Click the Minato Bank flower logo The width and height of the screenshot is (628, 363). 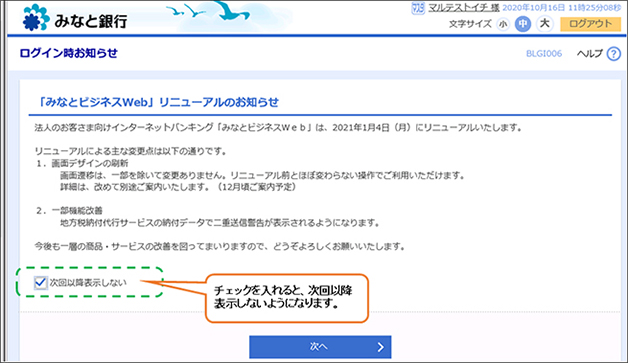pos(36,18)
